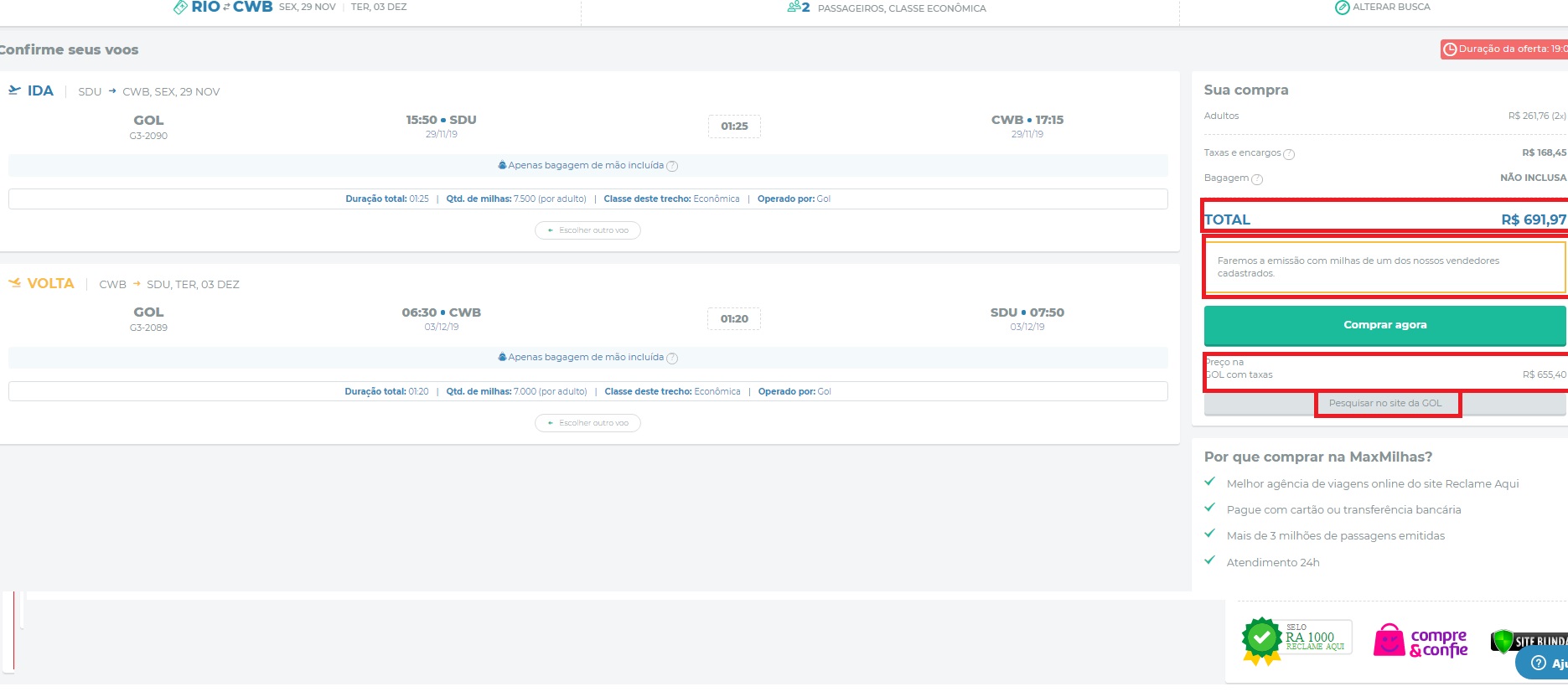Click the passengers icon in the header
This screenshot has height=697, width=1568.
(x=794, y=7)
